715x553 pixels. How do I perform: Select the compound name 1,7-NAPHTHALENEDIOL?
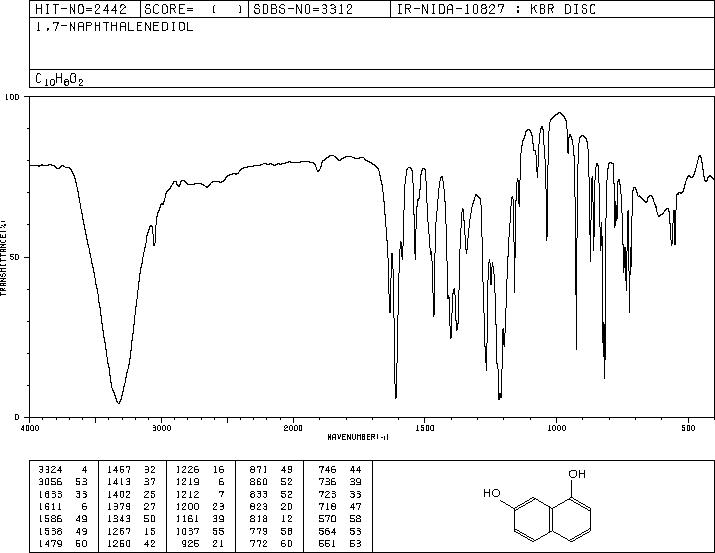[114, 27]
